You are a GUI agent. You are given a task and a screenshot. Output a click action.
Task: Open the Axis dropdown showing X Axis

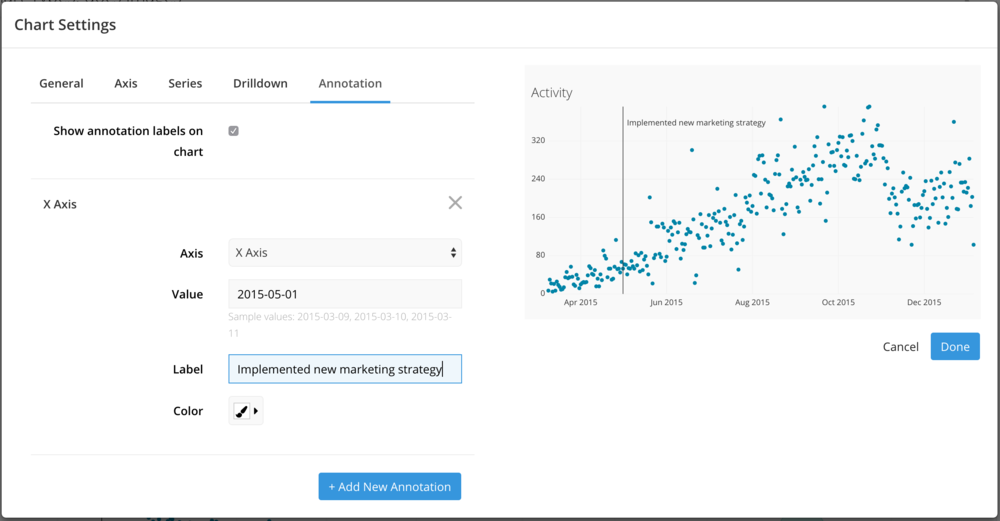345,253
